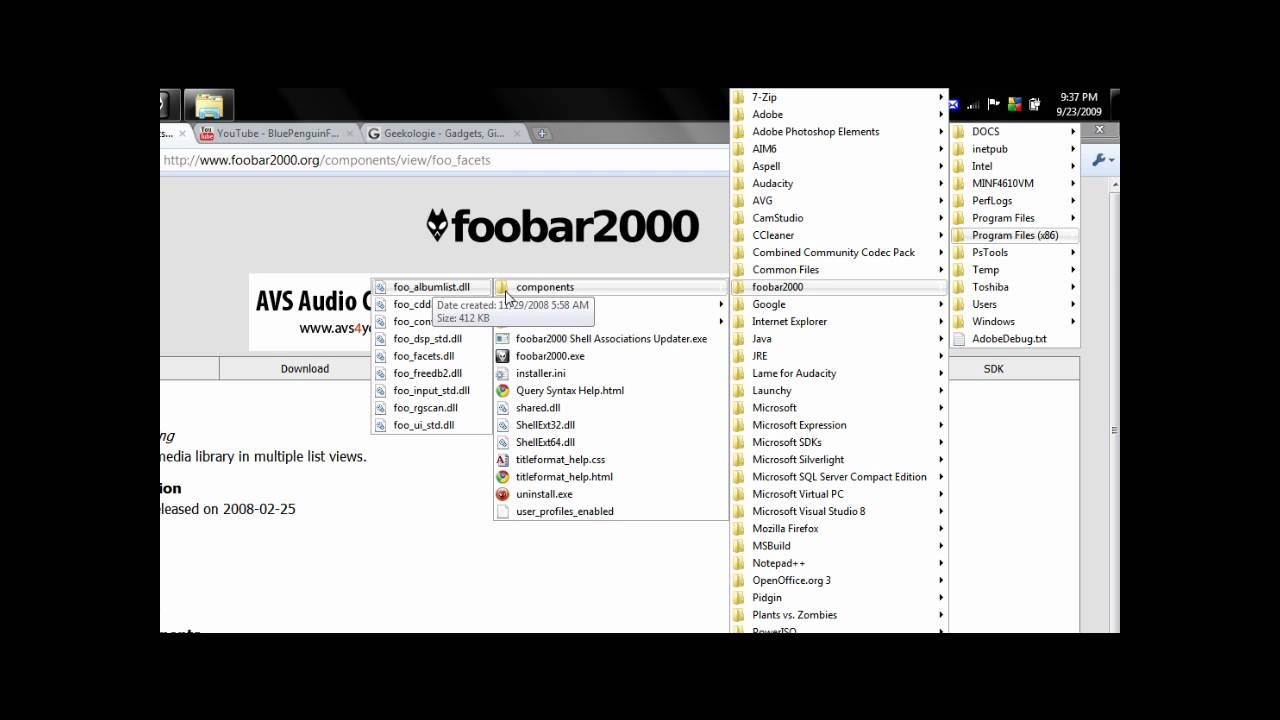Image resolution: width=1280 pixels, height=720 pixels.
Task: Expand the Audacity folder submenu
Action: pyautogui.click(x=838, y=184)
